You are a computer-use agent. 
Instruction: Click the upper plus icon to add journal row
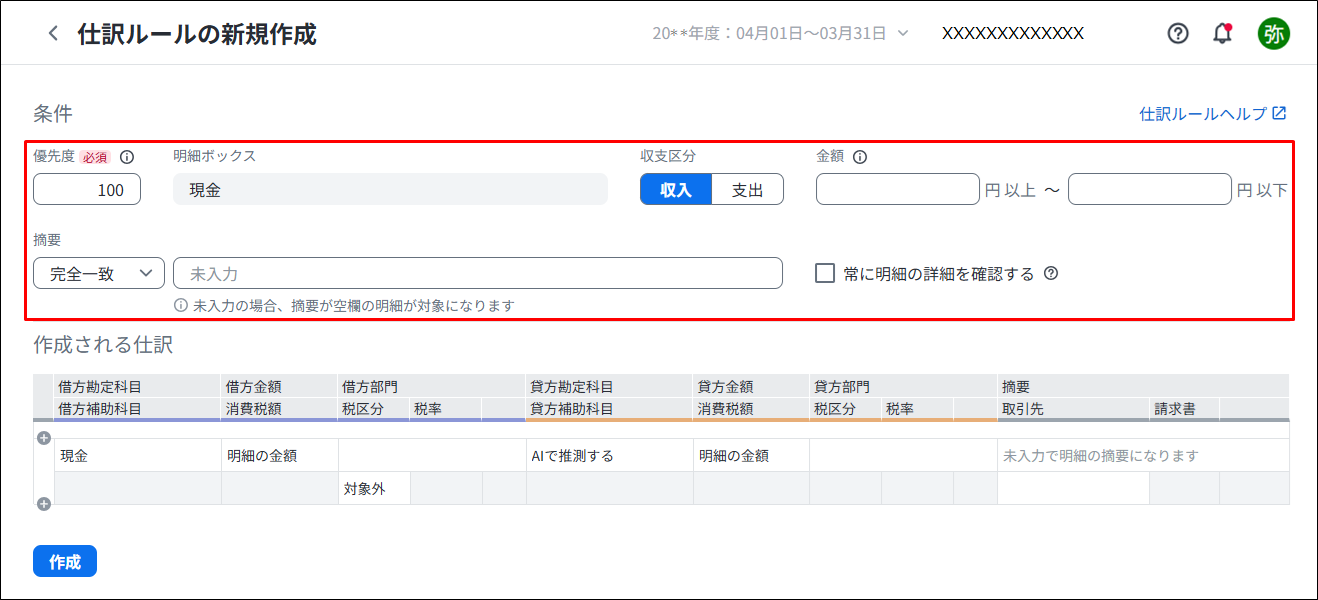coord(43,438)
